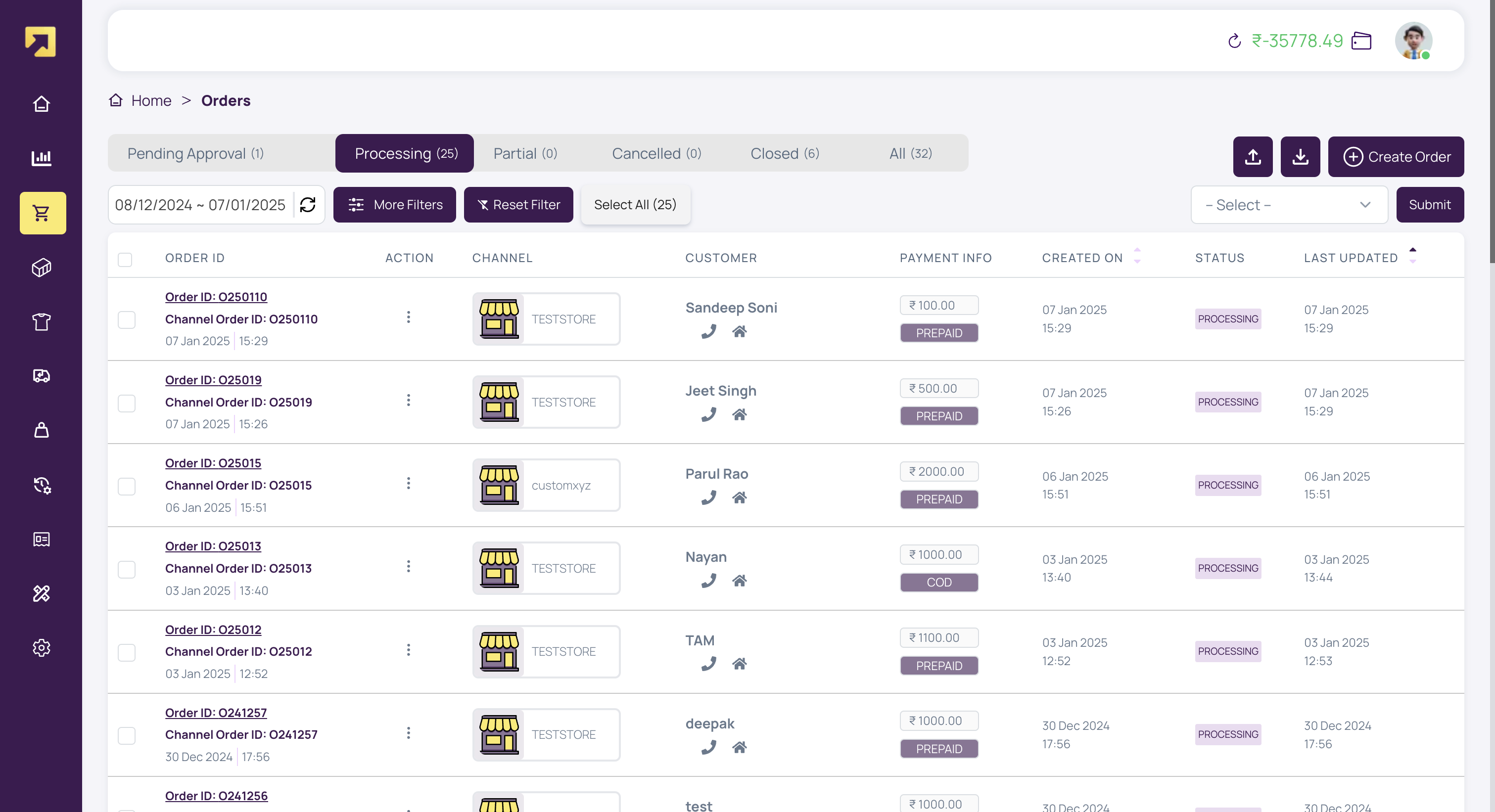Image resolution: width=1495 pixels, height=812 pixels.
Task: Switch to the Closed (6) tab
Action: click(784, 154)
